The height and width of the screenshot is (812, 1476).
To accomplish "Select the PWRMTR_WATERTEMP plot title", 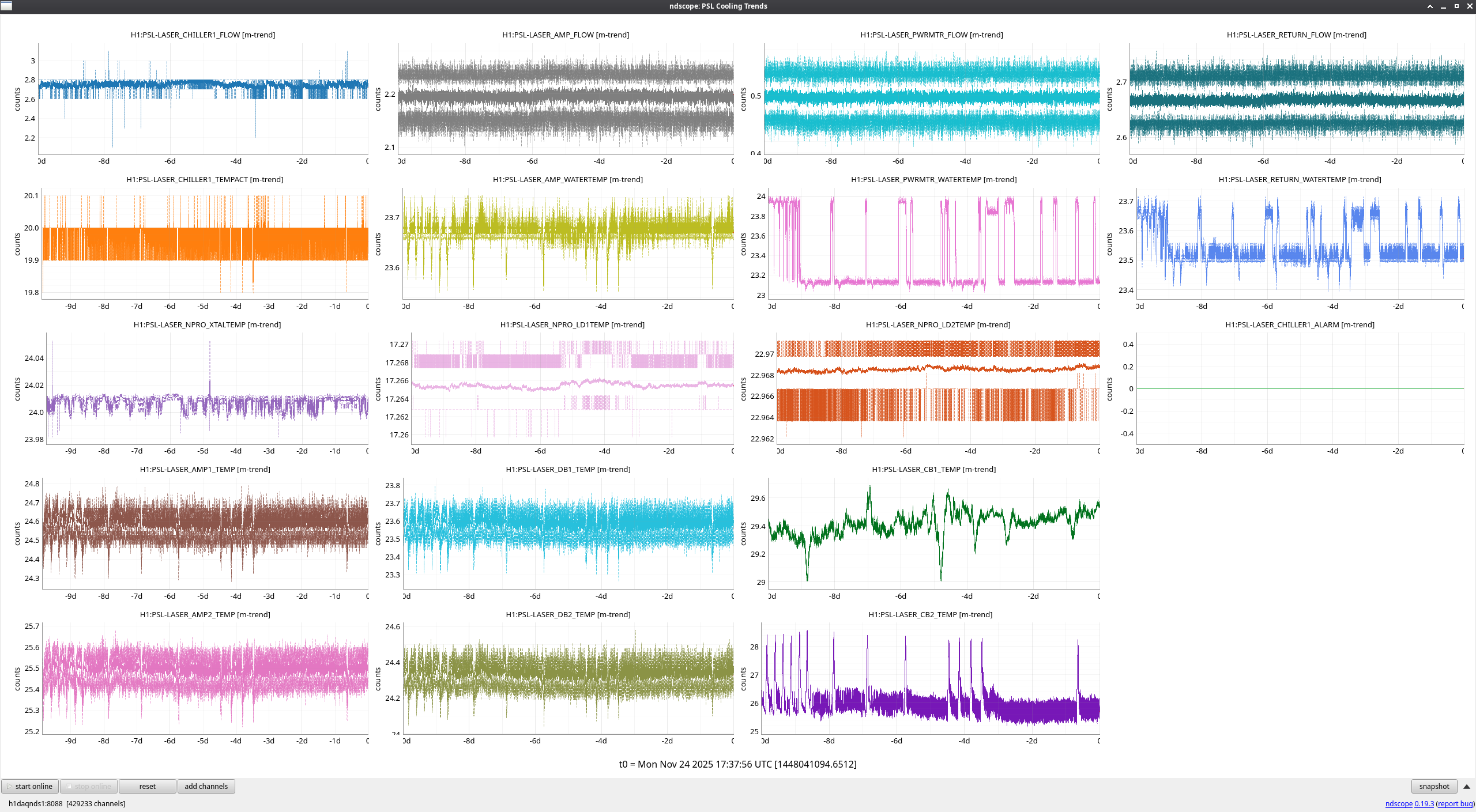I will pos(933,180).
